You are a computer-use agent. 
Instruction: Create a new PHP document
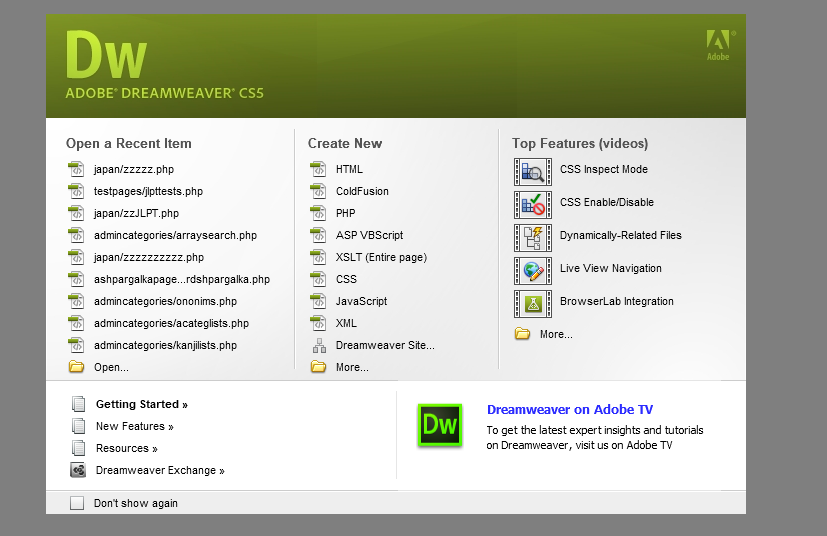coord(345,213)
